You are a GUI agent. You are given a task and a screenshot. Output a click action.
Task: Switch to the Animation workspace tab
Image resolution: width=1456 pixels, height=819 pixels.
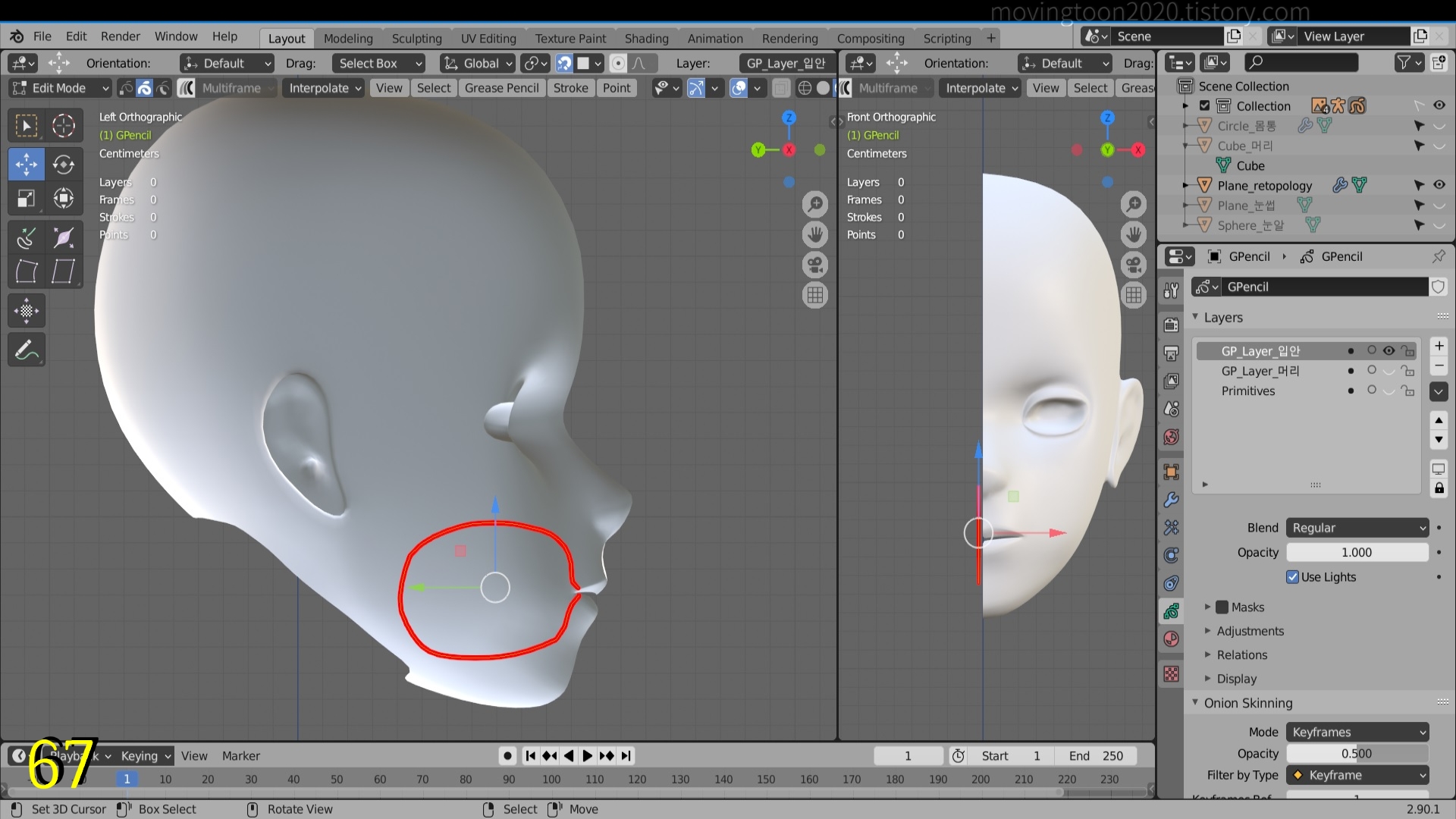pyautogui.click(x=715, y=38)
